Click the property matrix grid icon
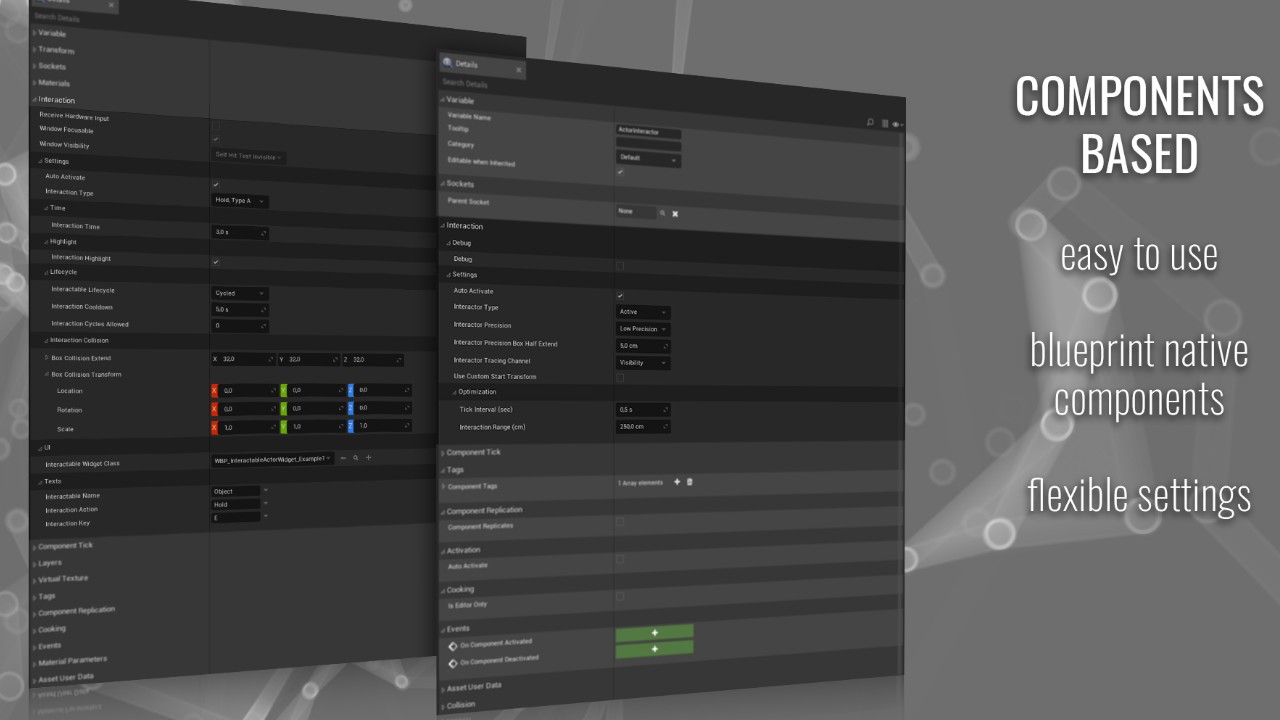This screenshot has width=1280, height=720. tap(884, 123)
